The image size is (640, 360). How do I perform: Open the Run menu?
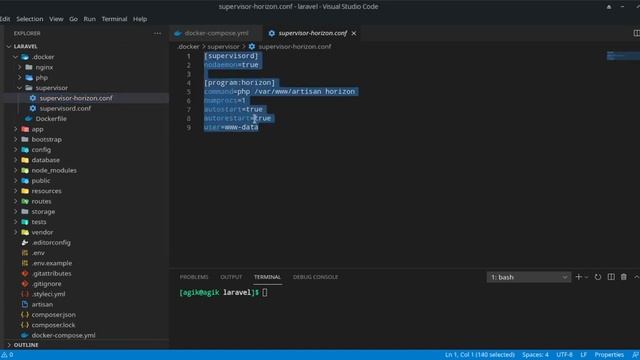click(x=89, y=19)
